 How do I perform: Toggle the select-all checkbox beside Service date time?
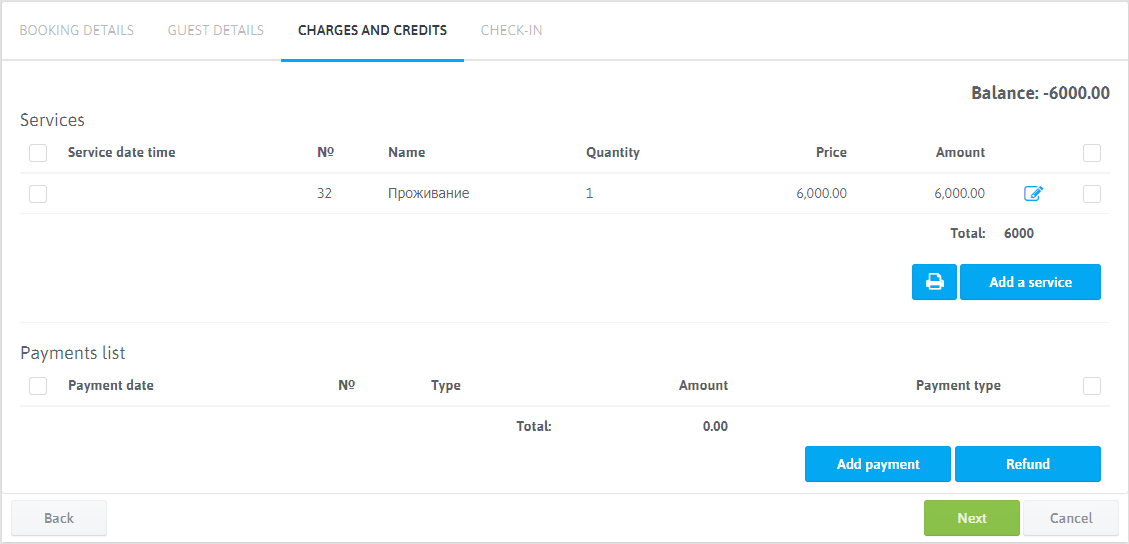(38, 153)
